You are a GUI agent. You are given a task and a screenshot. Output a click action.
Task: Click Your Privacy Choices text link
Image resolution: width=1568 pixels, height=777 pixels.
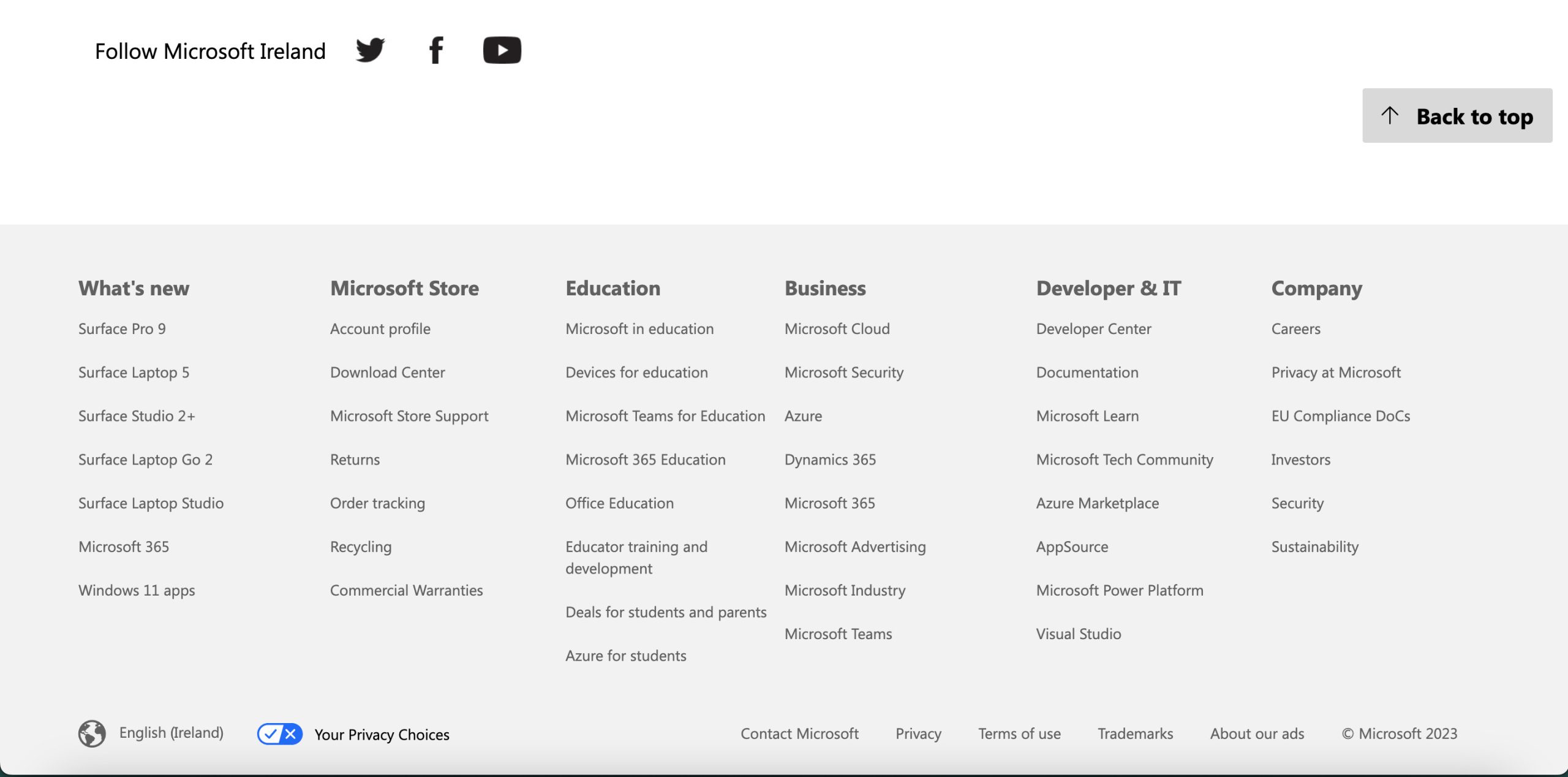pos(382,735)
